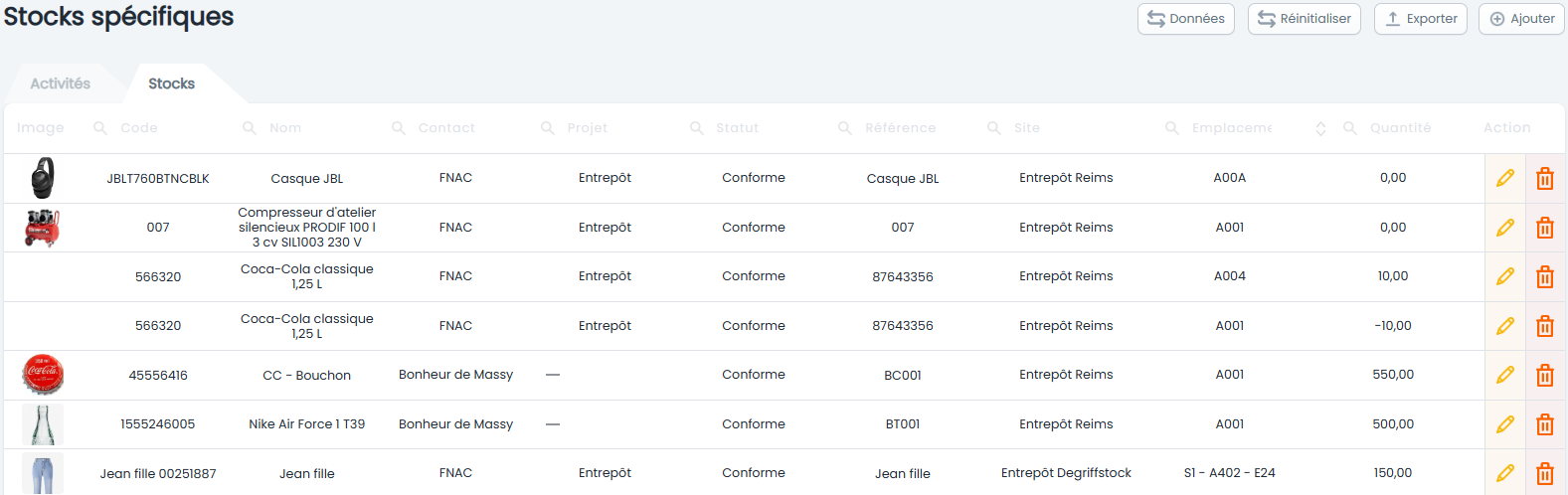
Task: Delete the Compresseur d'atelier row
Action: pyautogui.click(x=1545, y=228)
